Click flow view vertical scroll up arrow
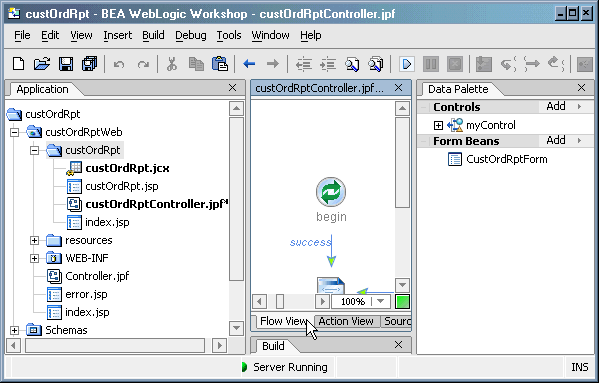Image resolution: width=599 pixels, height=383 pixels. [402, 109]
